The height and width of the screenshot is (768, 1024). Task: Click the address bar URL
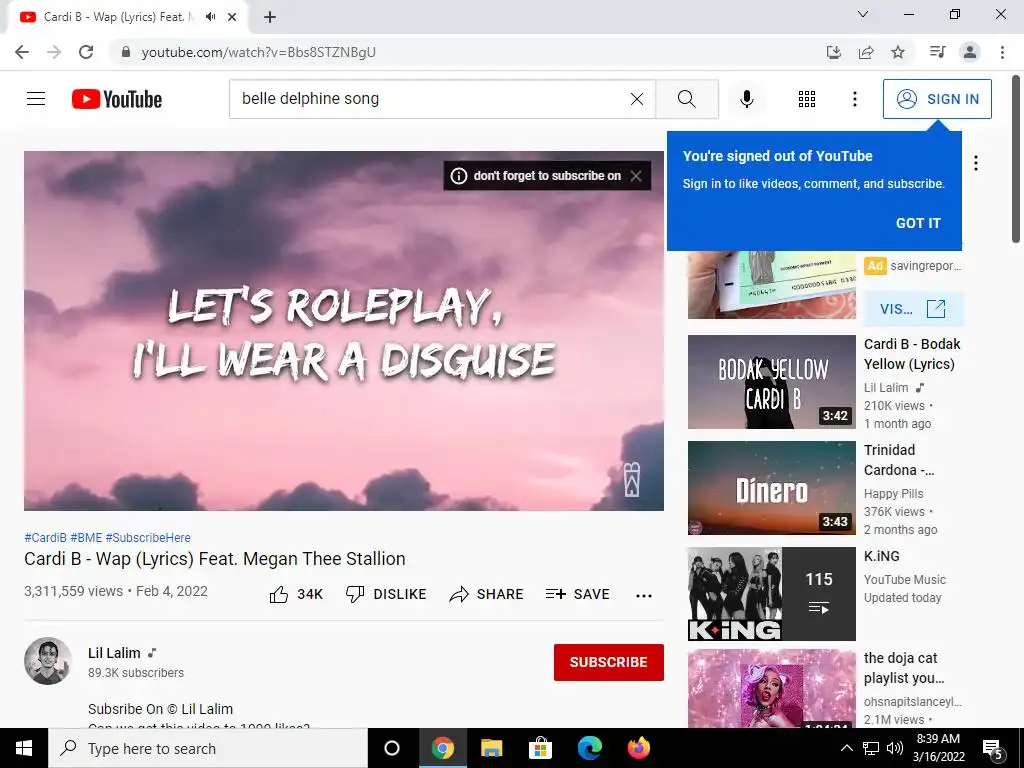[x=259, y=52]
